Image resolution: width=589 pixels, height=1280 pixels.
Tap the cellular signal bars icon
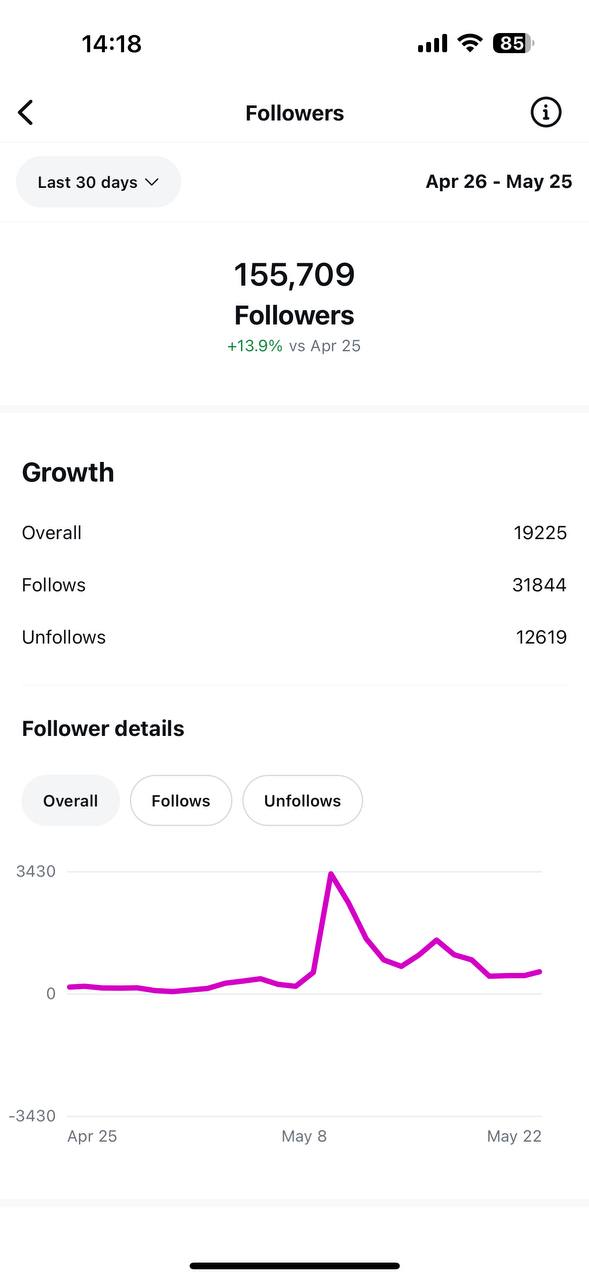pos(432,43)
